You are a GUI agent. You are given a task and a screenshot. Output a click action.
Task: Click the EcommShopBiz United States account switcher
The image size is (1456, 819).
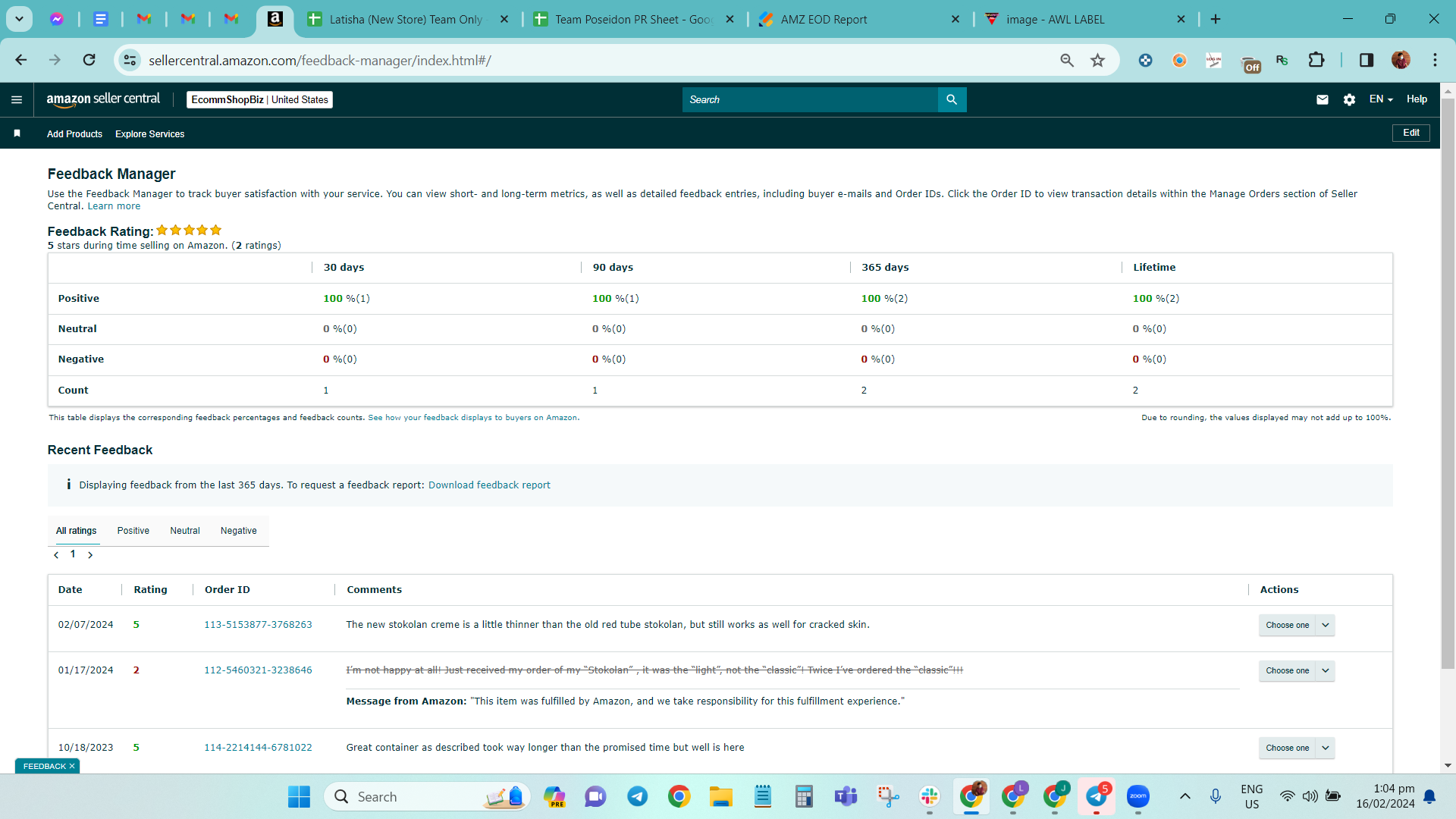259,99
